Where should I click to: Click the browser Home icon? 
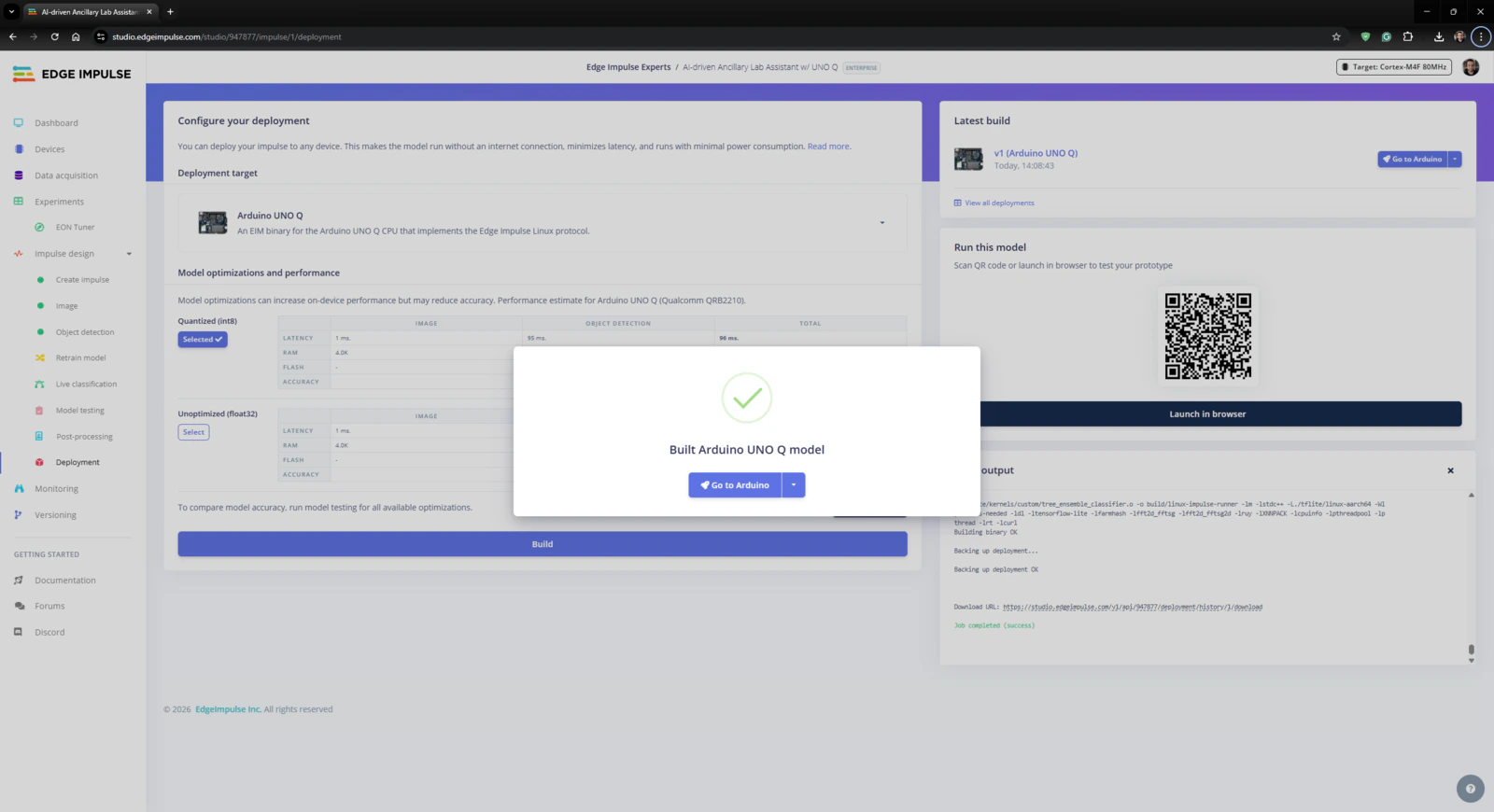coord(76,37)
